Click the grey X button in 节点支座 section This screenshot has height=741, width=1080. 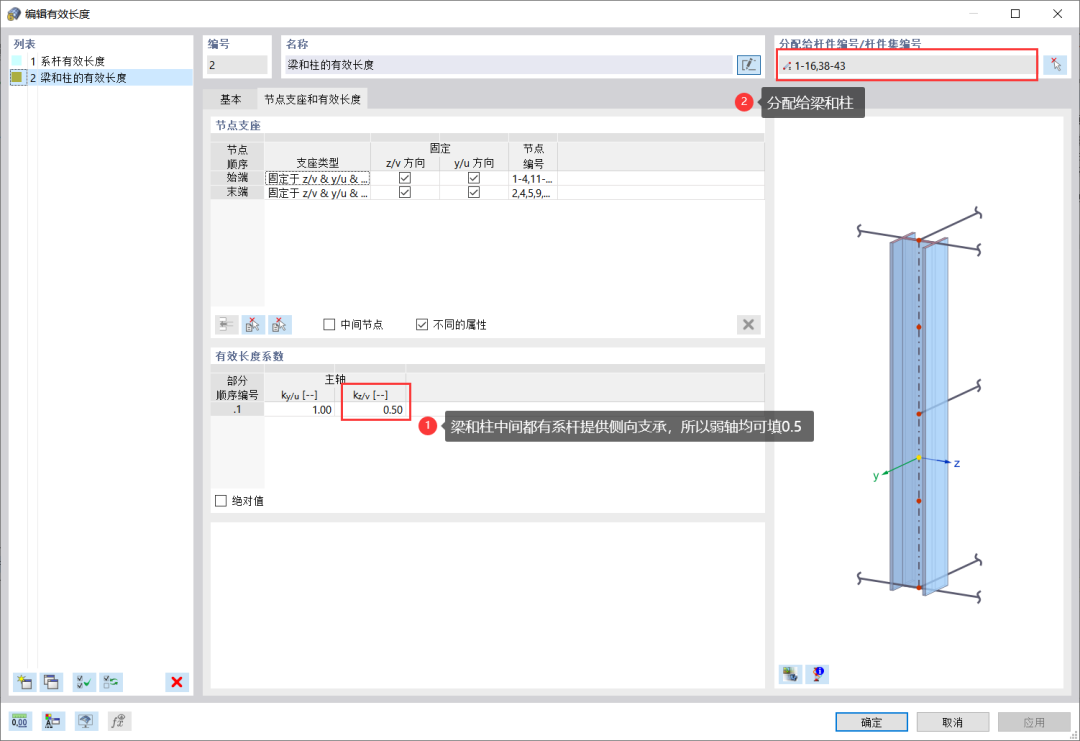pyautogui.click(x=749, y=324)
